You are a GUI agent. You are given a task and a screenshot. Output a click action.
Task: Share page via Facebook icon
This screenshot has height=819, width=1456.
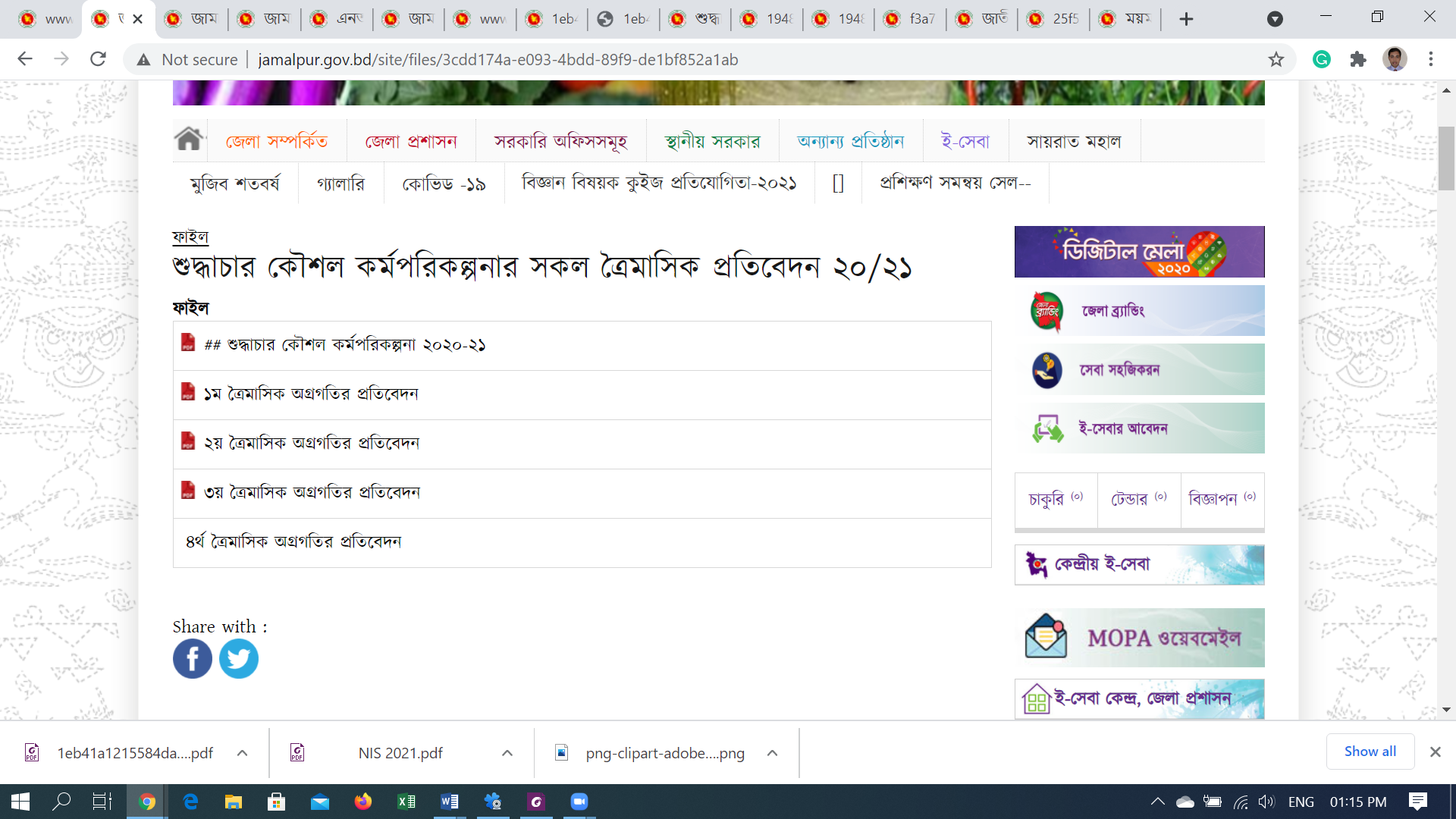193,658
